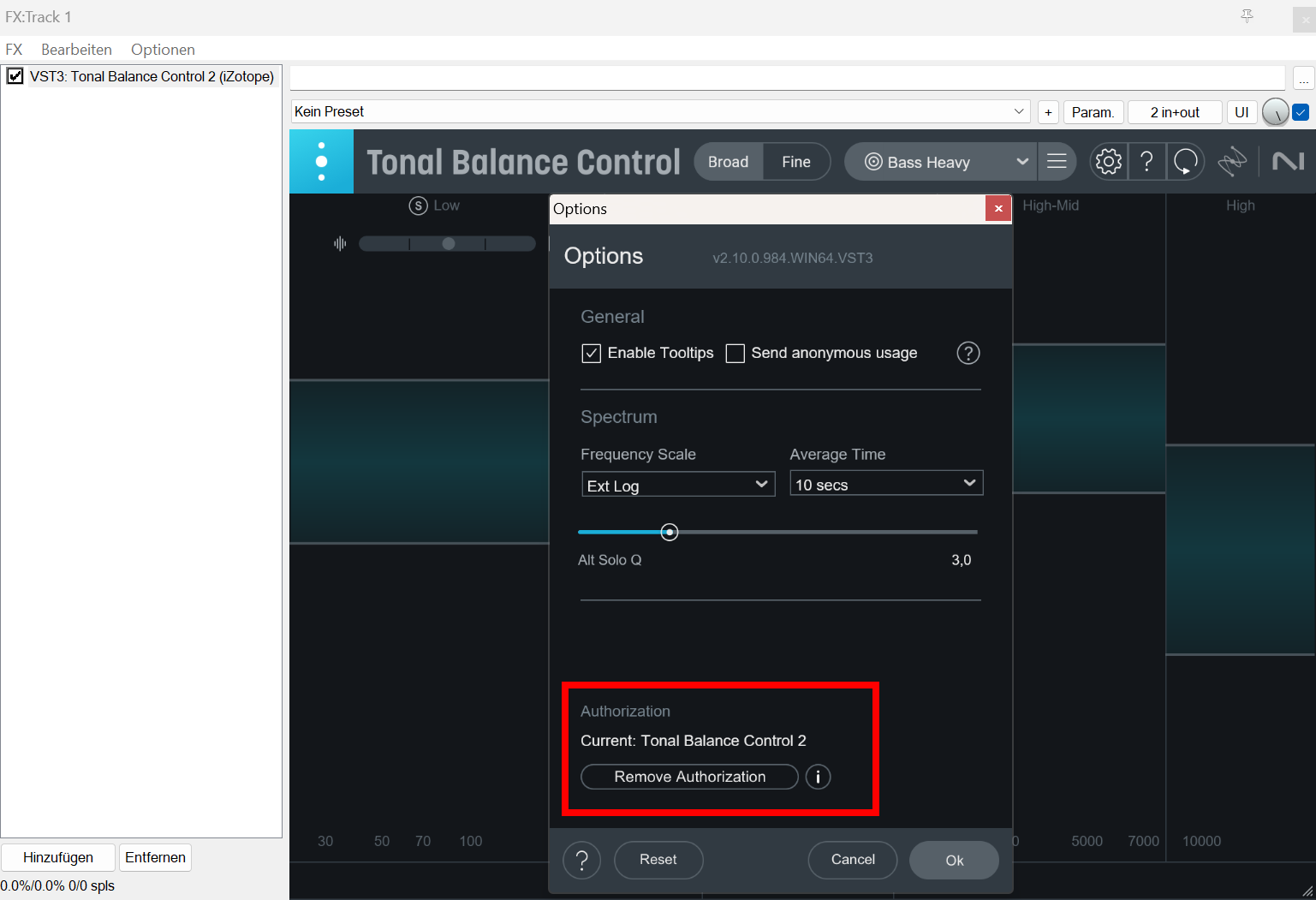Click the help icon in General section

(x=968, y=353)
